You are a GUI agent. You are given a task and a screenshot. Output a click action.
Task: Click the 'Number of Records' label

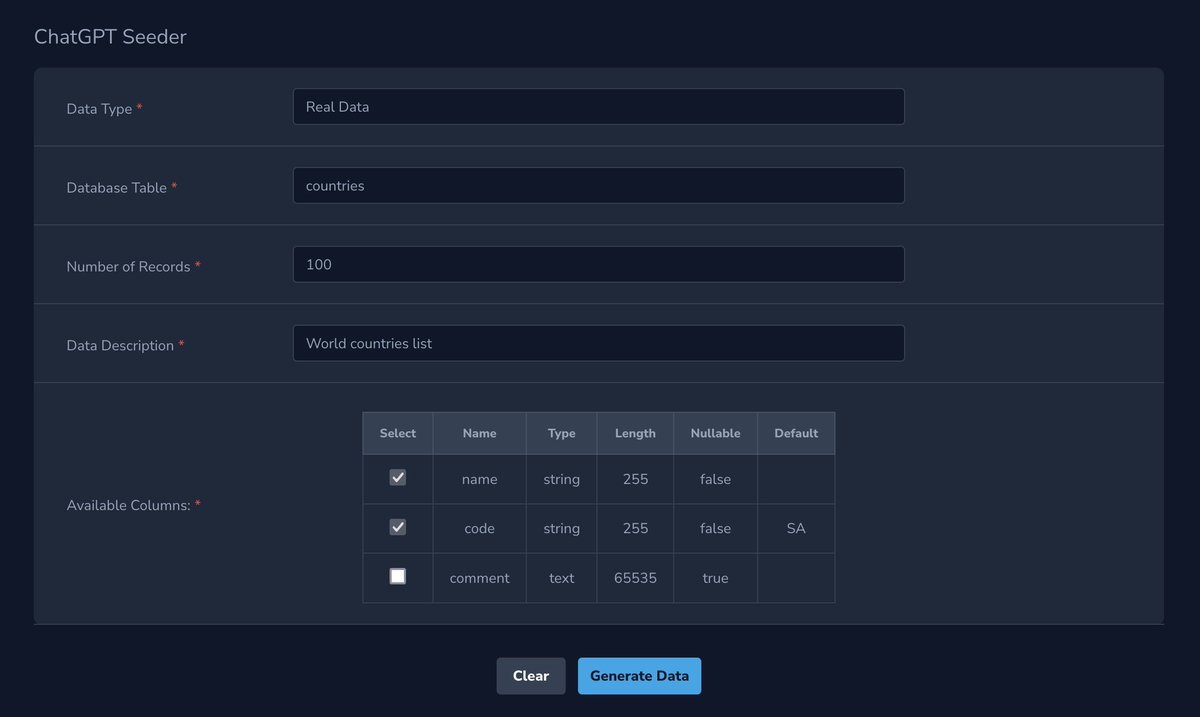pyautogui.click(x=128, y=266)
